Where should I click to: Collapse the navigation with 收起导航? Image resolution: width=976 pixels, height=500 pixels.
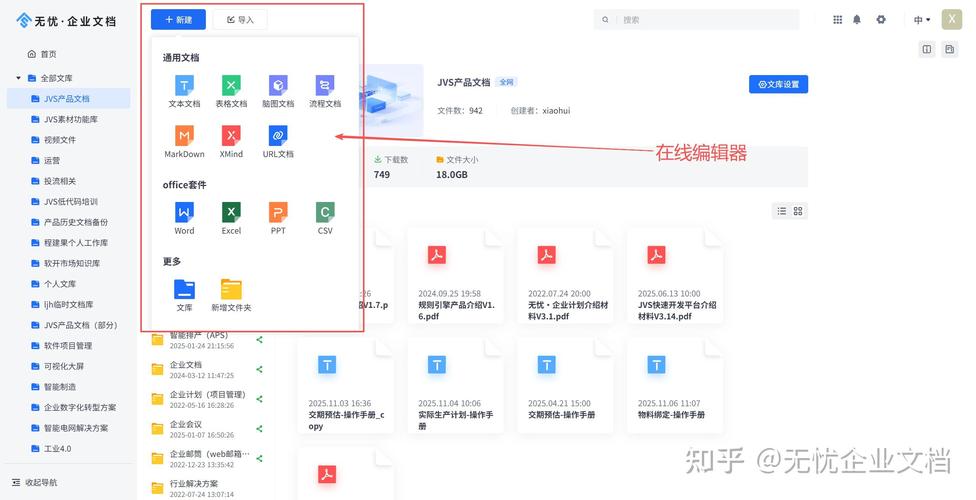click(34, 483)
